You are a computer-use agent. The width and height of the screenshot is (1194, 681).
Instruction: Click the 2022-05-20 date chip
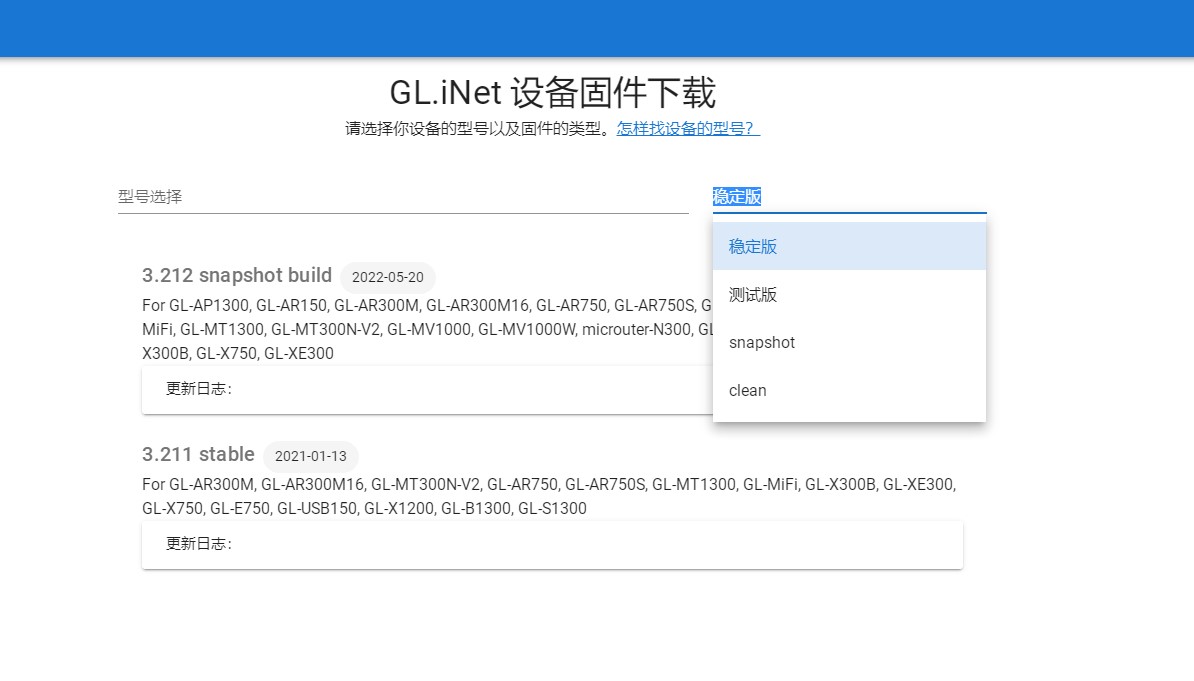pyautogui.click(x=387, y=277)
